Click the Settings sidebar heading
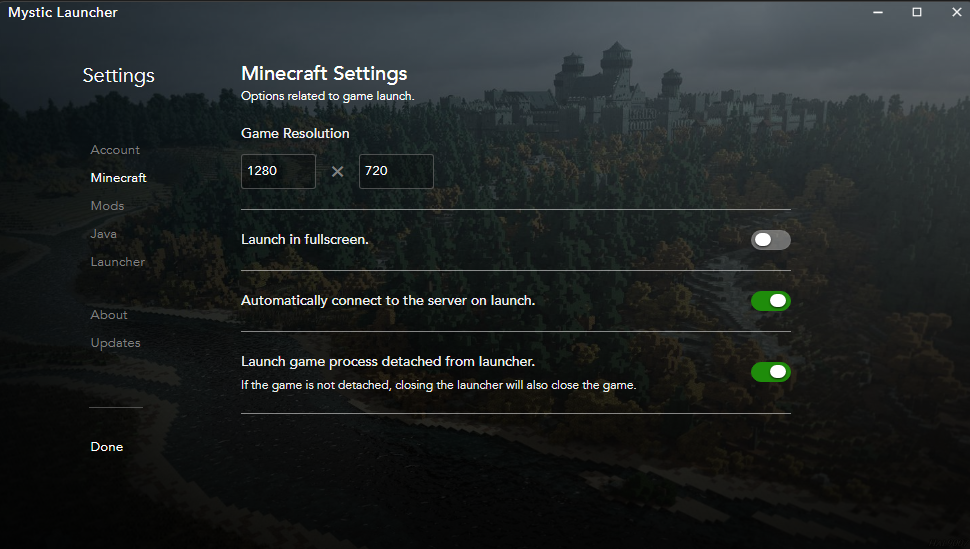970x549 pixels. (x=119, y=76)
